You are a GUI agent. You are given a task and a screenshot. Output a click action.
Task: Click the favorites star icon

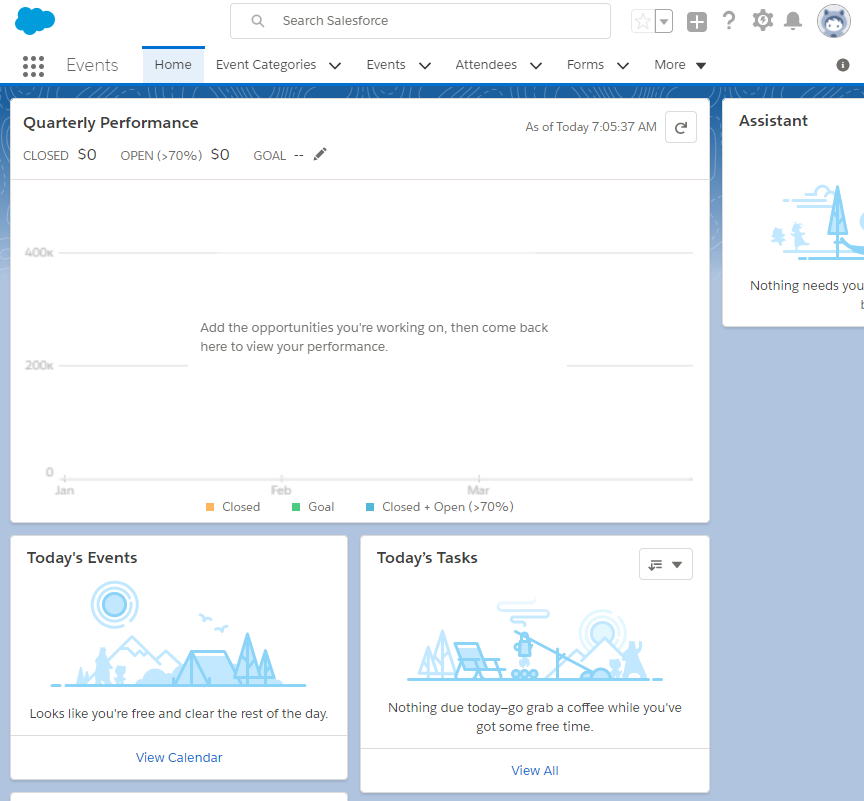click(x=642, y=21)
